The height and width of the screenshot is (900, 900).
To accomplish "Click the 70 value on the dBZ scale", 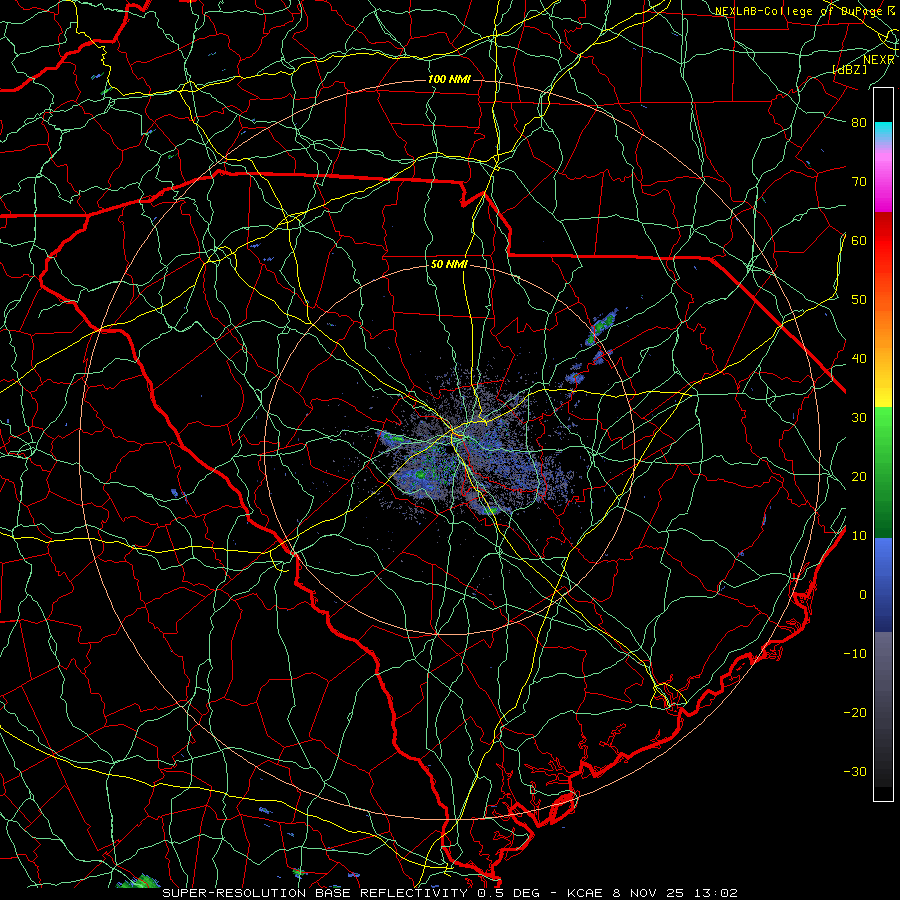I will click(859, 181).
